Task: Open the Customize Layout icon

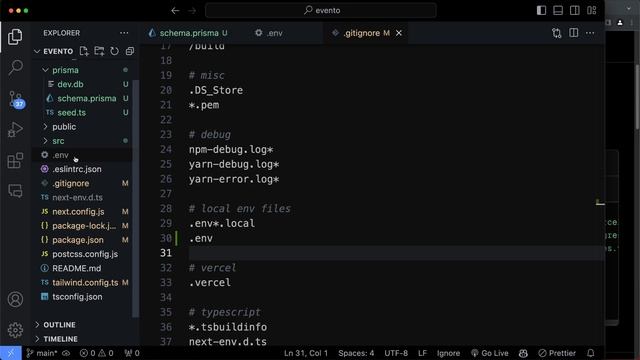Action: point(592,11)
